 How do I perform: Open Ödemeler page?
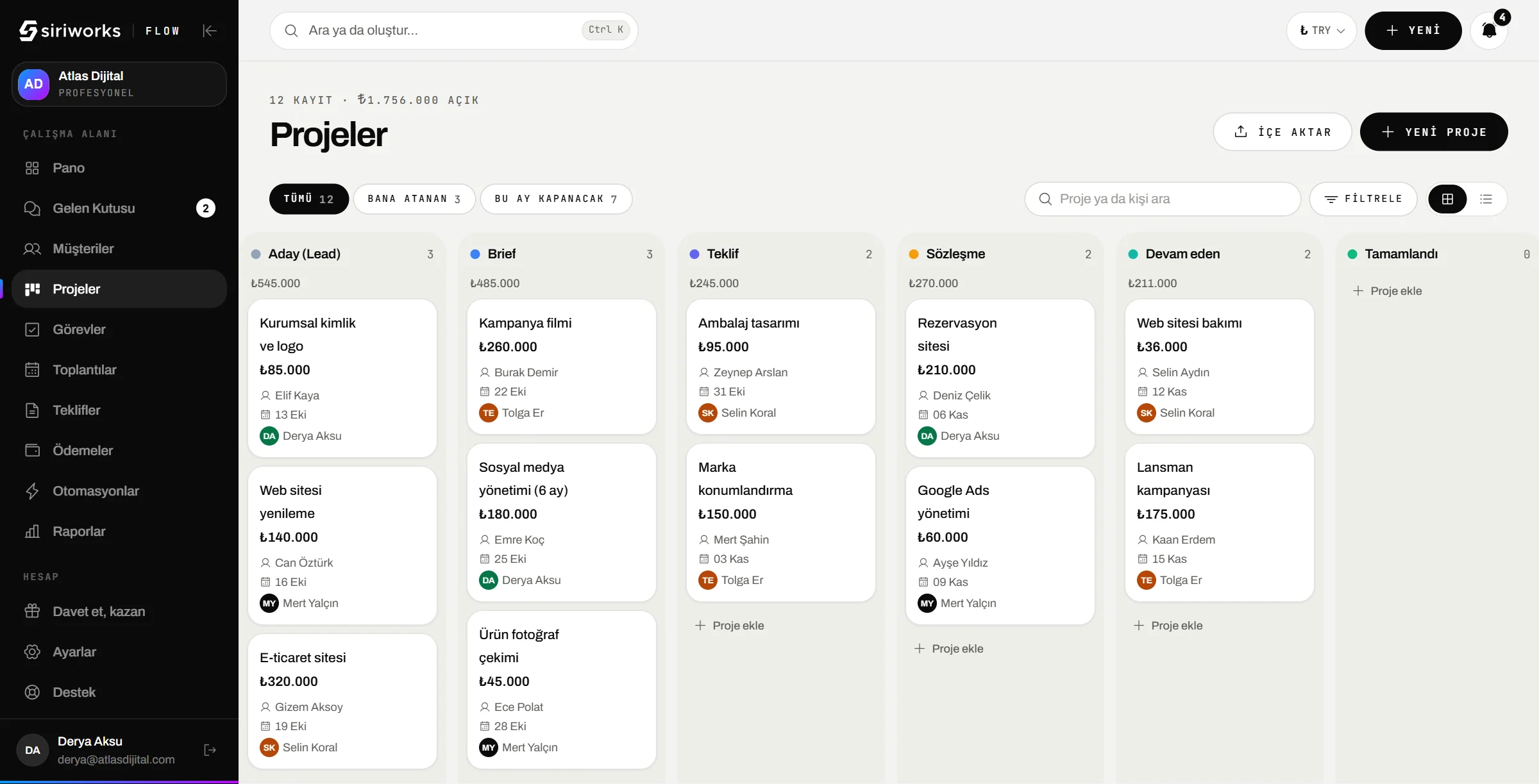click(x=119, y=451)
